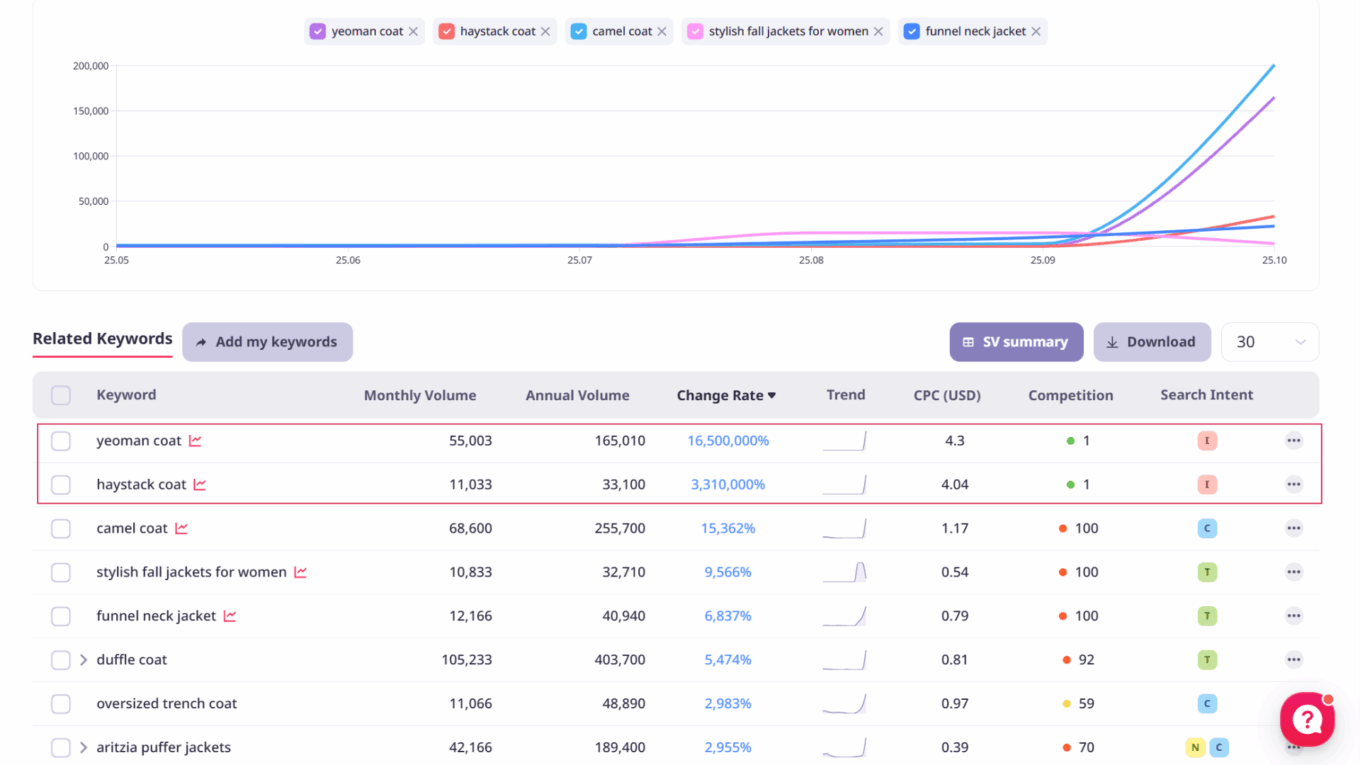Switch to the Related Keywords tab

point(102,339)
